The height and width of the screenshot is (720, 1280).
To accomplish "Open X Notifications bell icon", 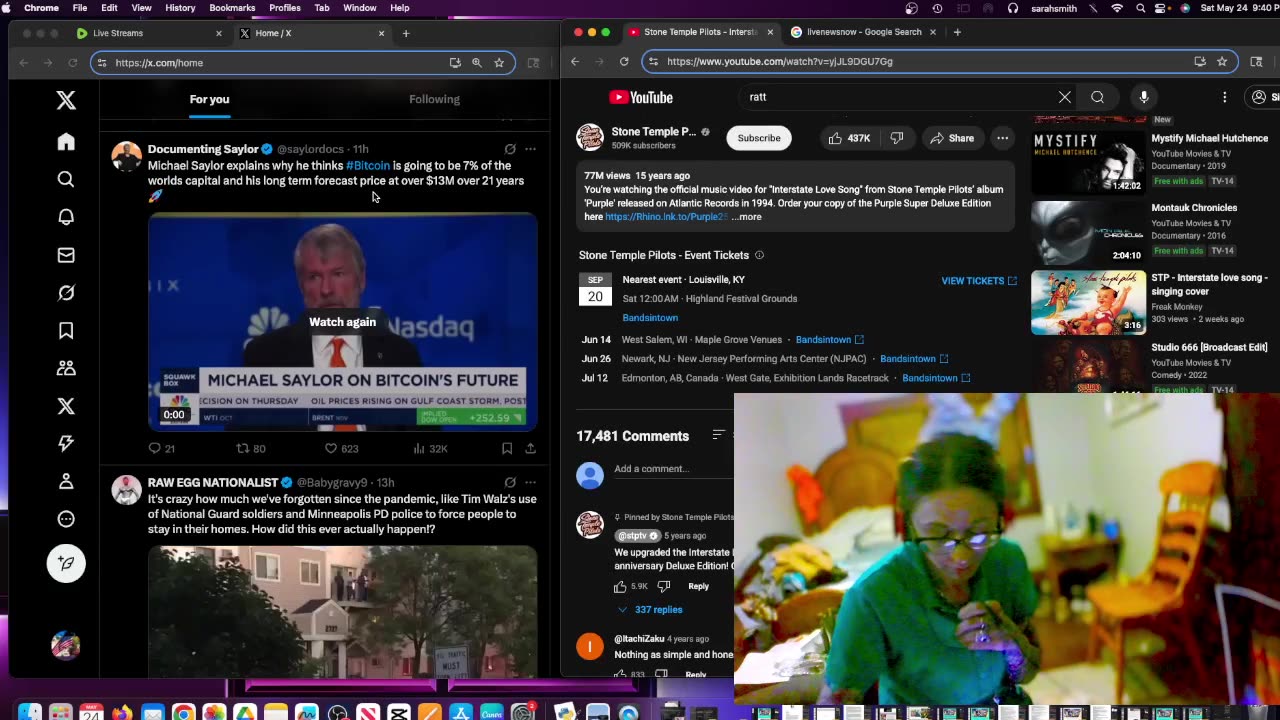I will [66, 217].
